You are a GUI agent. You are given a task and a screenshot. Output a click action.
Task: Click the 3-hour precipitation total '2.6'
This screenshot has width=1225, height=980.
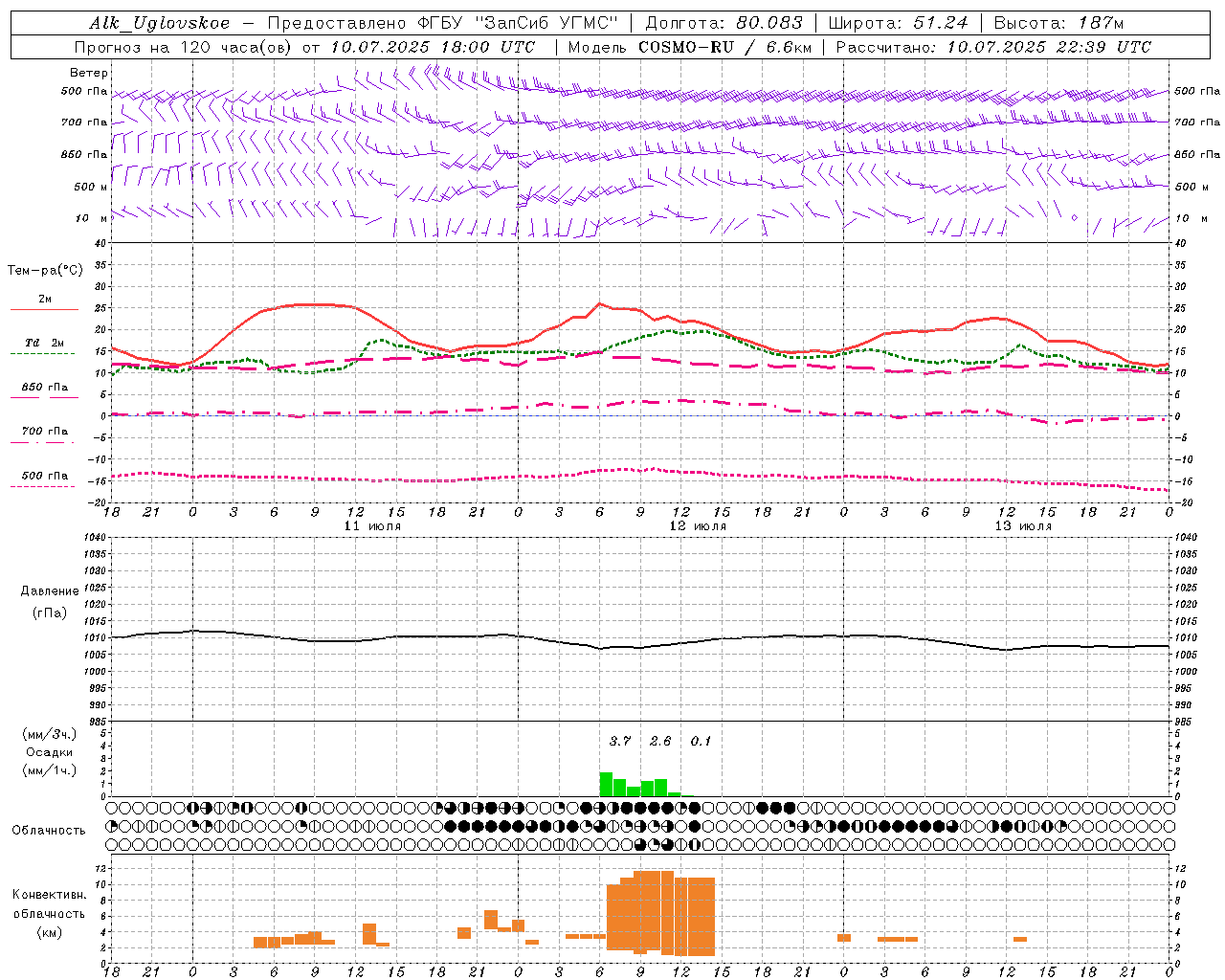pos(660,742)
